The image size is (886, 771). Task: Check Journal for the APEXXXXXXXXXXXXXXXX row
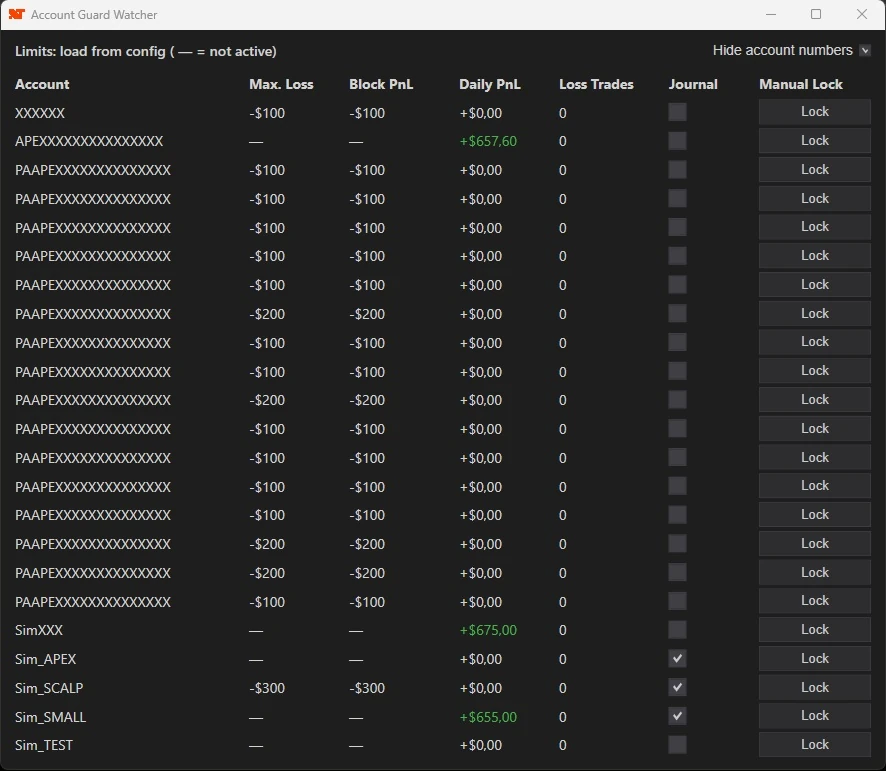pos(677,141)
